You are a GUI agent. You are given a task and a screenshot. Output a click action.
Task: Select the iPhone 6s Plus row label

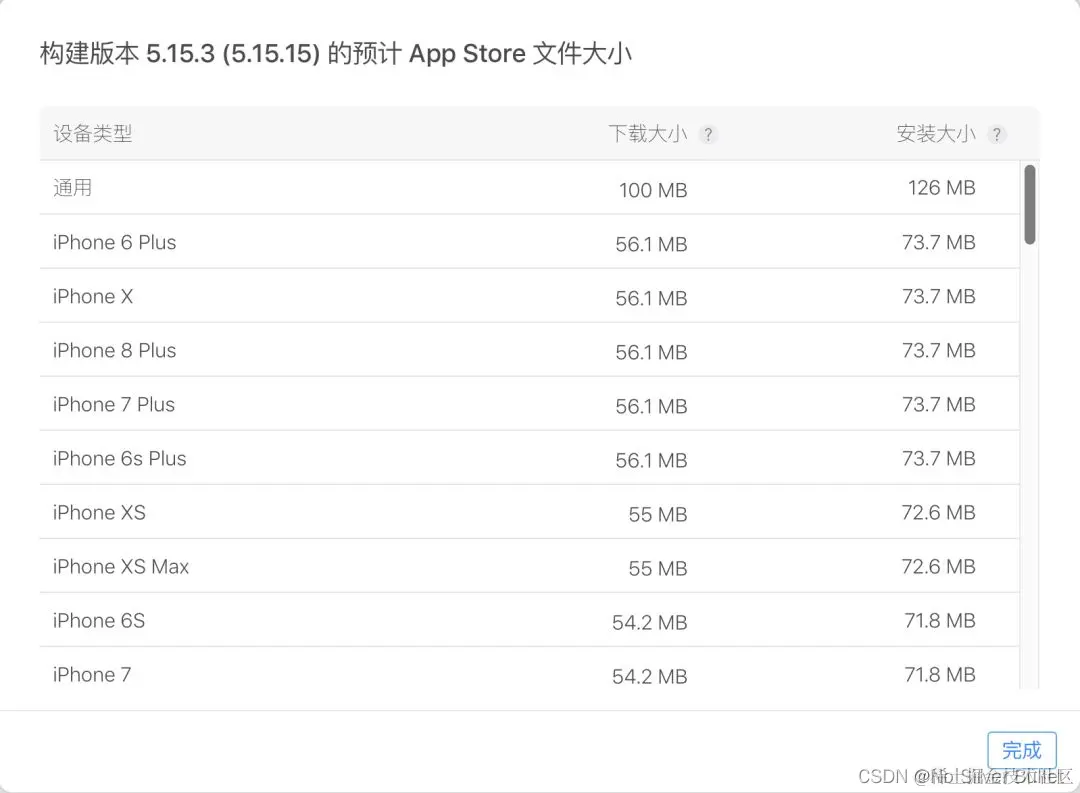pos(120,459)
